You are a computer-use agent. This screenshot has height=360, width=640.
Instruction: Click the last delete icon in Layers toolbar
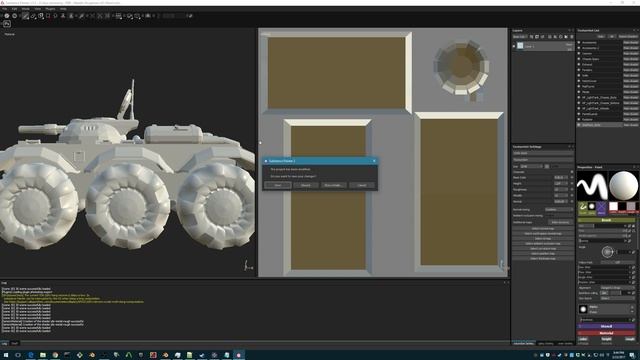[x=571, y=37]
